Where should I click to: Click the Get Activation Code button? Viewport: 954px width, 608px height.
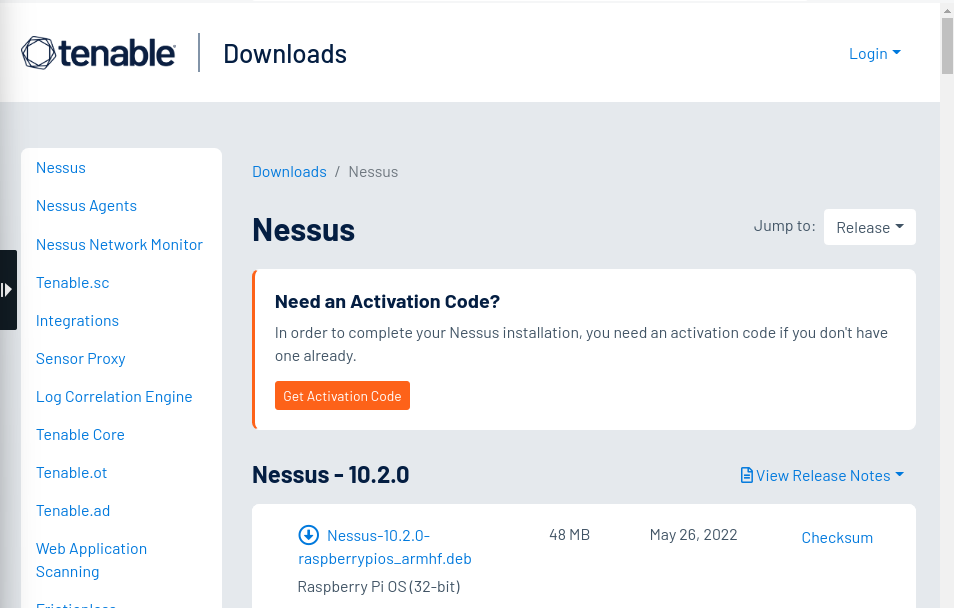click(x=343, y=396)
